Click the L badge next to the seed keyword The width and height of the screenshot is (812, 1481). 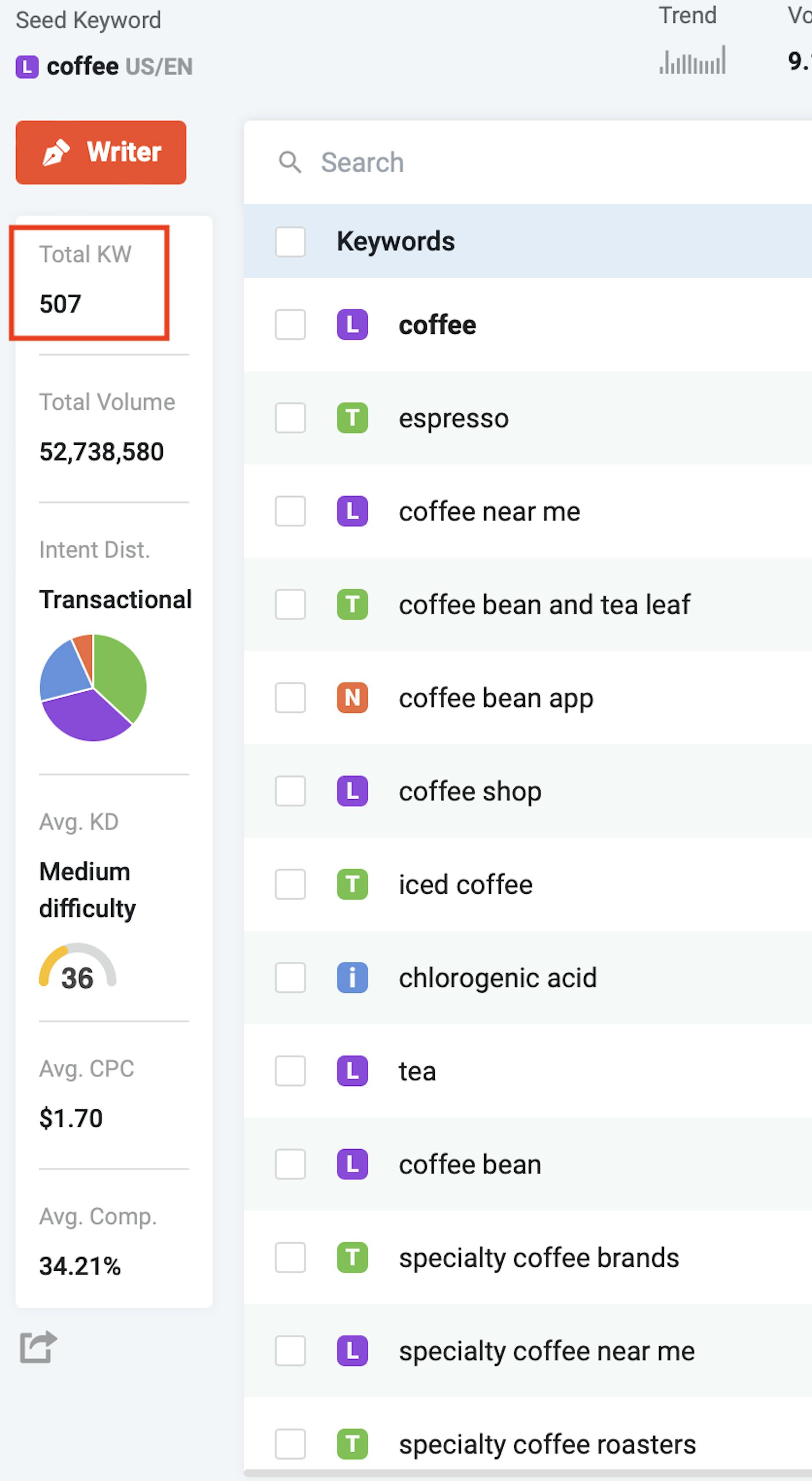click(27, 67)
